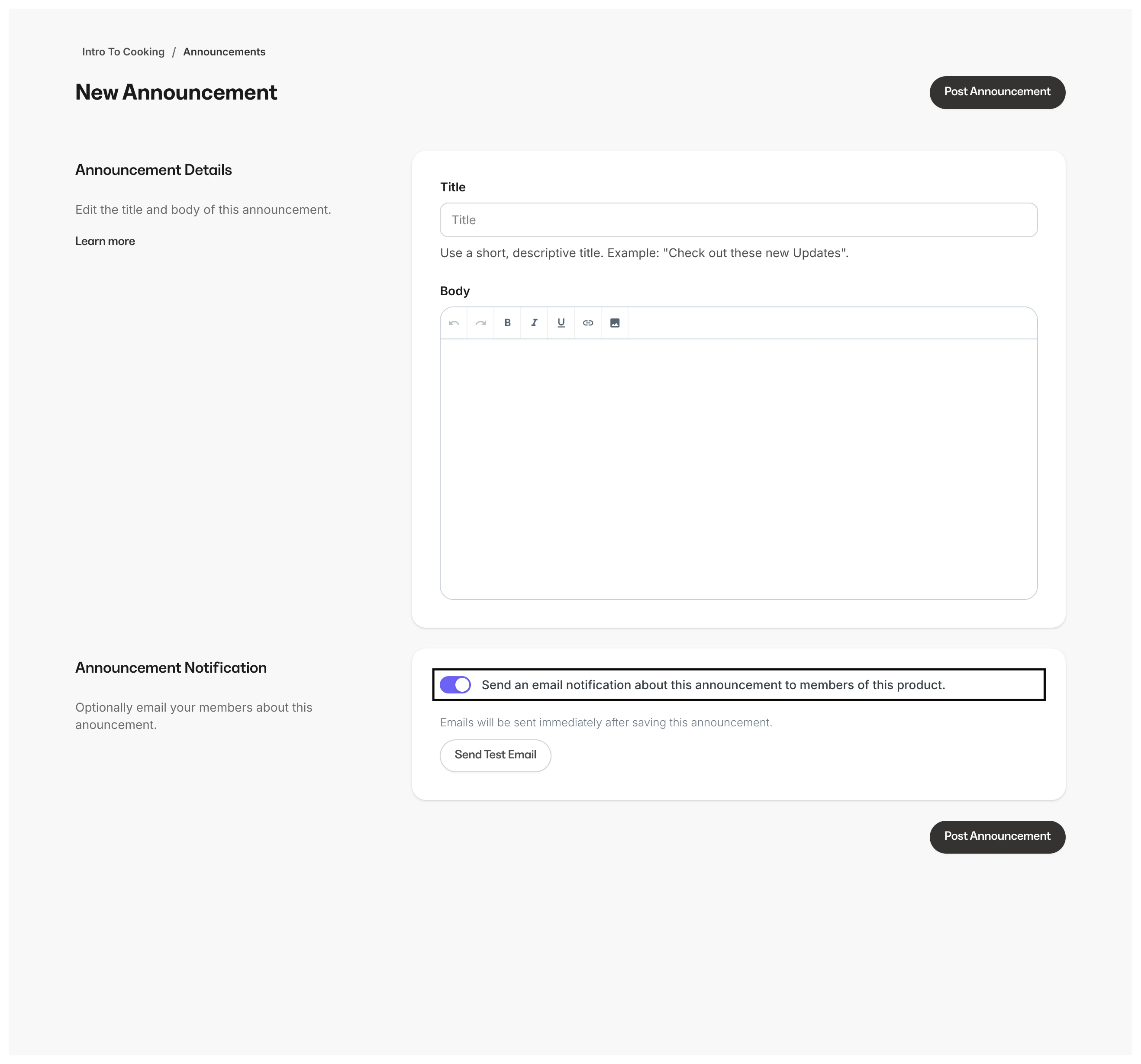Screen dimensions: 1141x1064
Task: Click the Redo icon in the Body toolbar
Action: (480, 322)
